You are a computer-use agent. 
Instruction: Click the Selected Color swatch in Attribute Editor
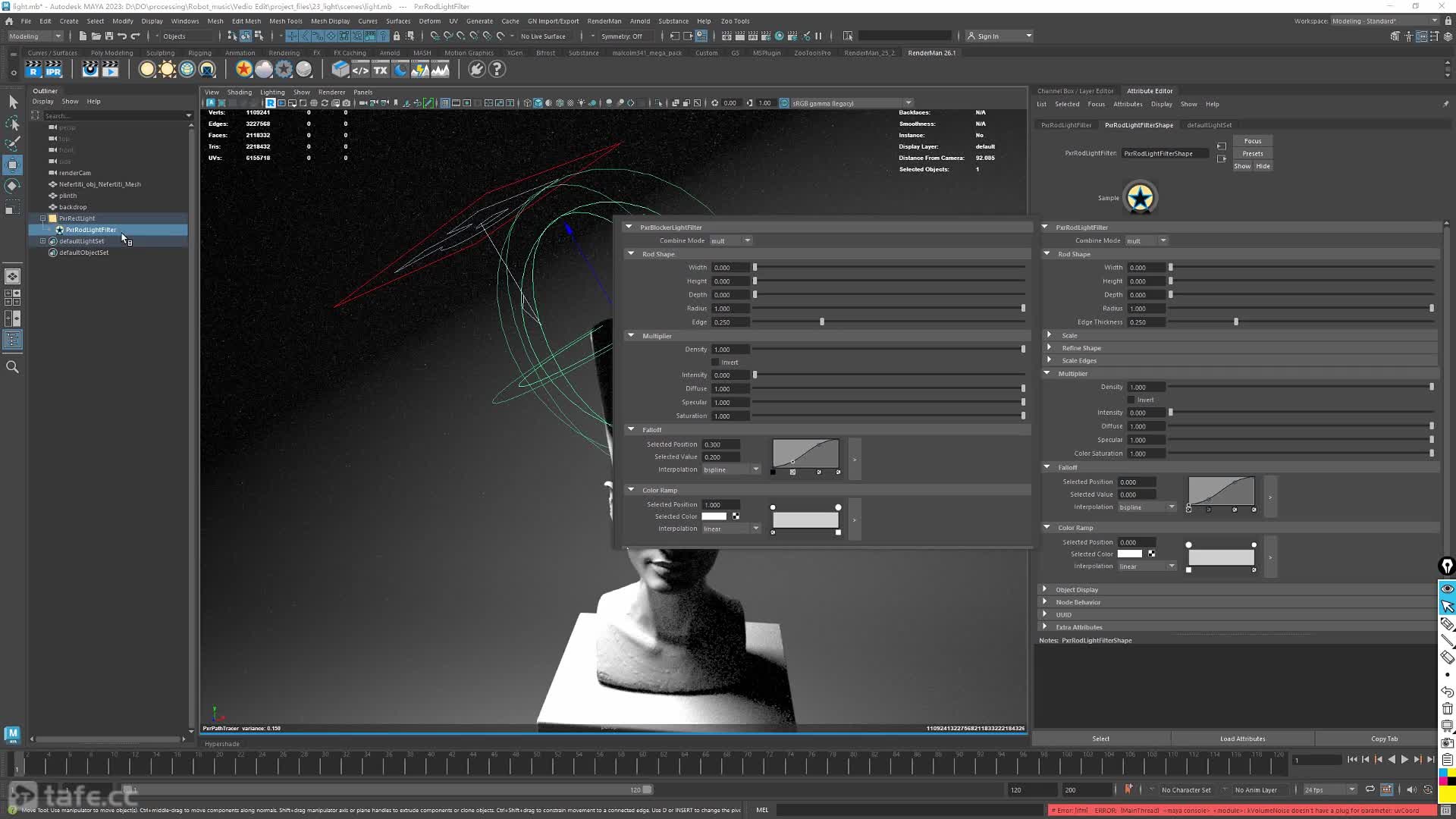tap(1129, 554)
